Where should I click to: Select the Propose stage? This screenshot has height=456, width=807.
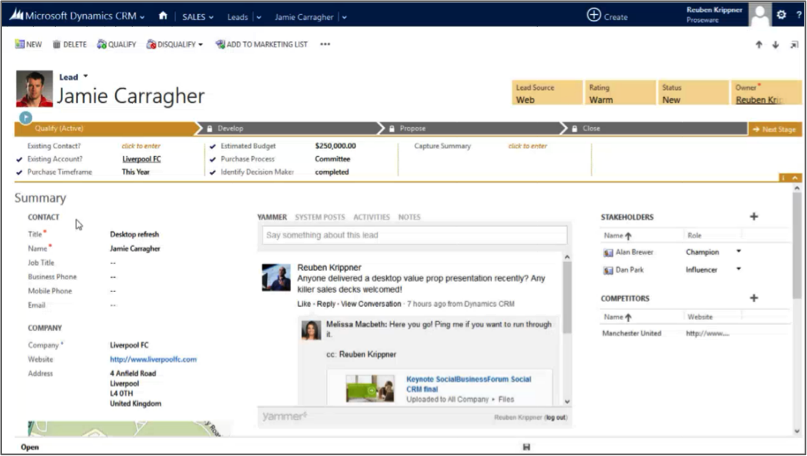(473, 128)
